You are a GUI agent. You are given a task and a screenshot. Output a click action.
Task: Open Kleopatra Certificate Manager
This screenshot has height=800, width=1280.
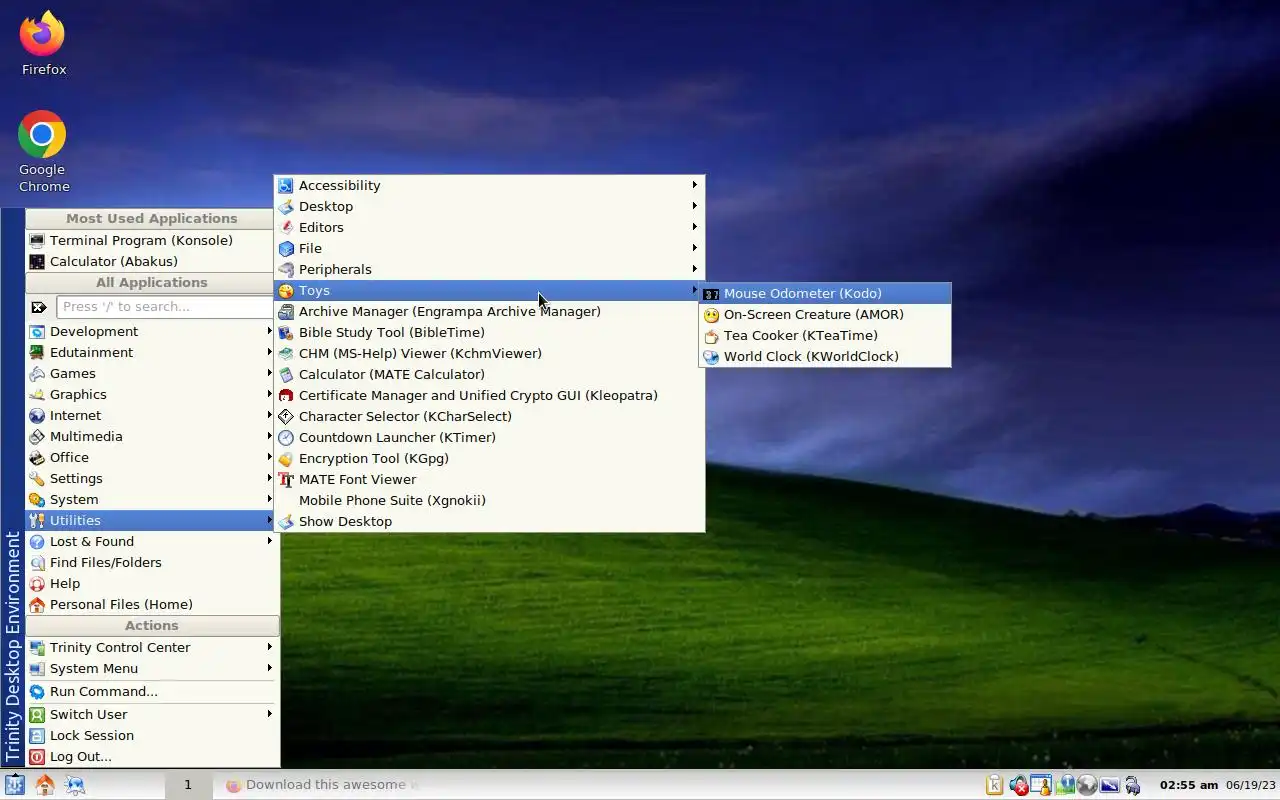(489, 395)
